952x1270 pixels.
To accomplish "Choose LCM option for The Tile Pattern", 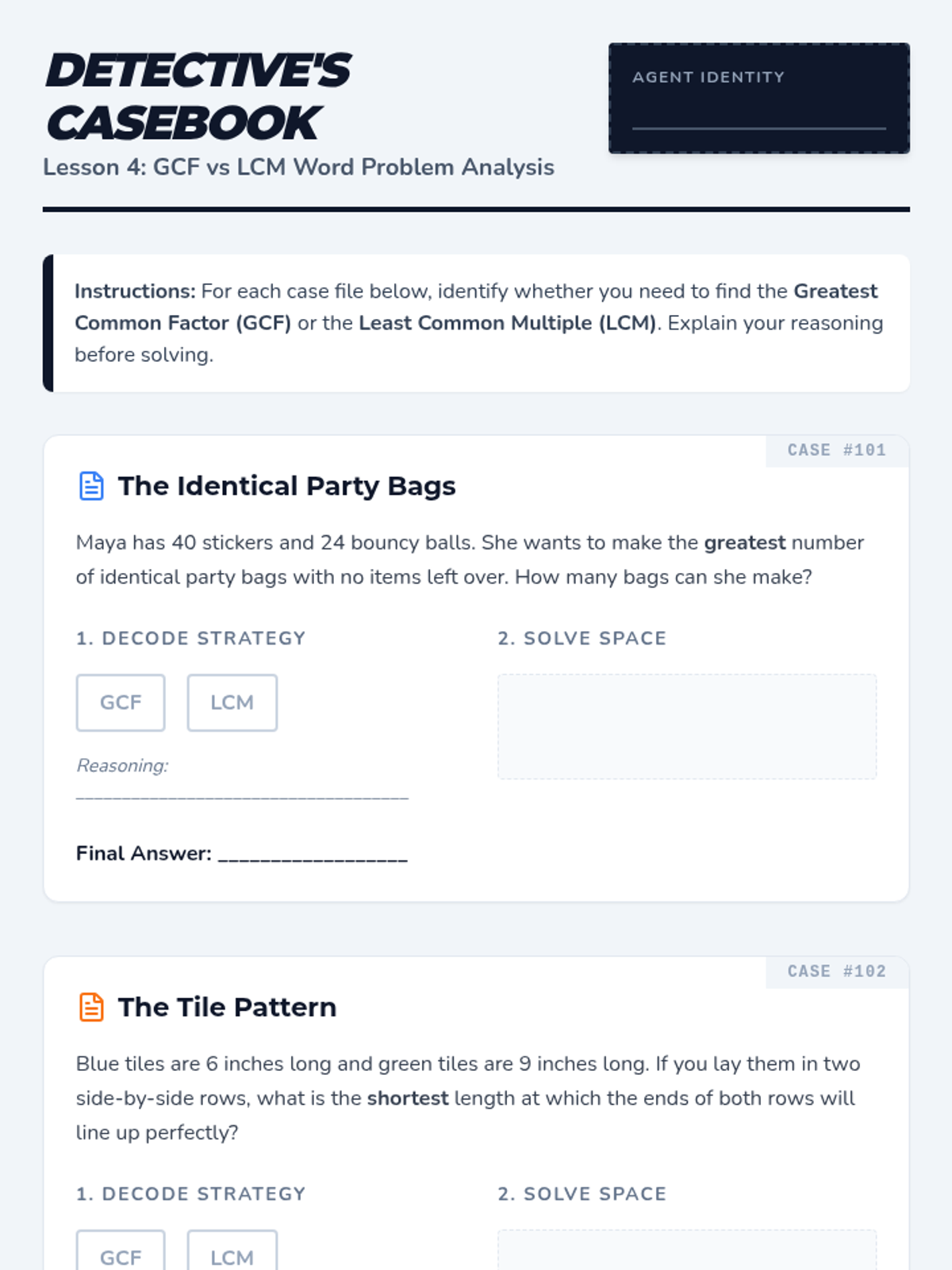I will (232, 1253).
